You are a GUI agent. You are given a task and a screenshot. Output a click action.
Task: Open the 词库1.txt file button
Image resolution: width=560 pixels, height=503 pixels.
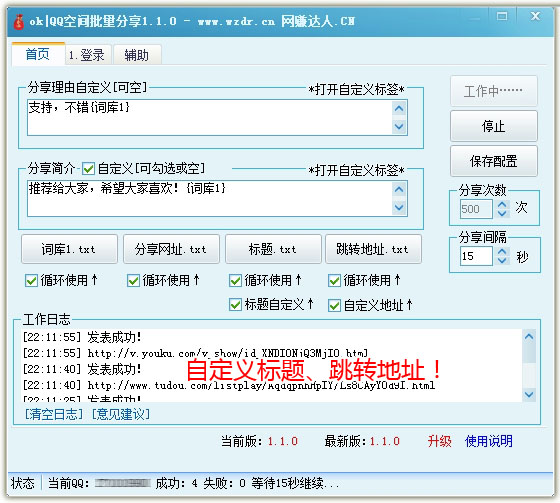pyautogui.click(x=69, y=249)
